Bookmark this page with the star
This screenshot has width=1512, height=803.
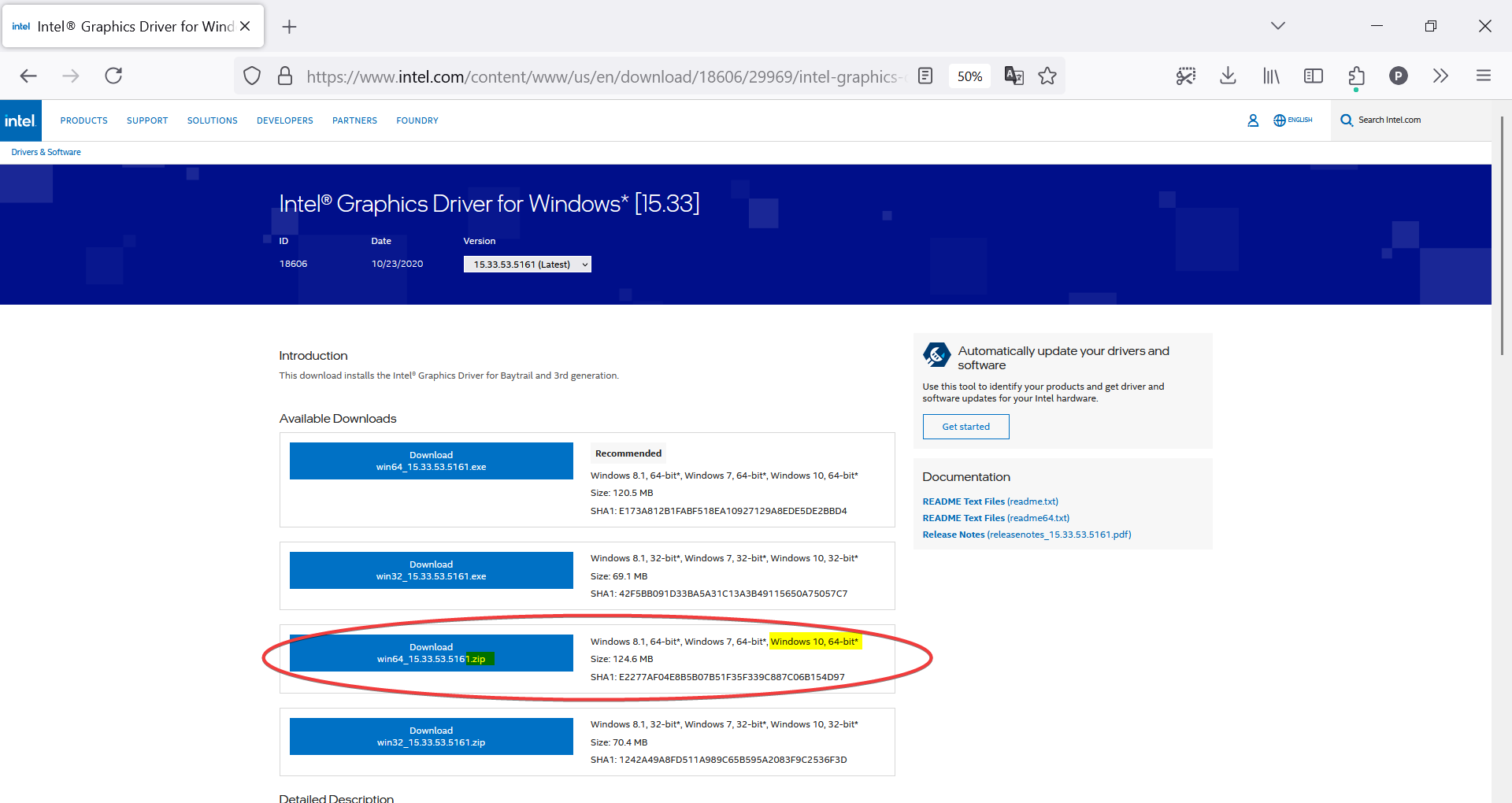(x=1047, y=76)
